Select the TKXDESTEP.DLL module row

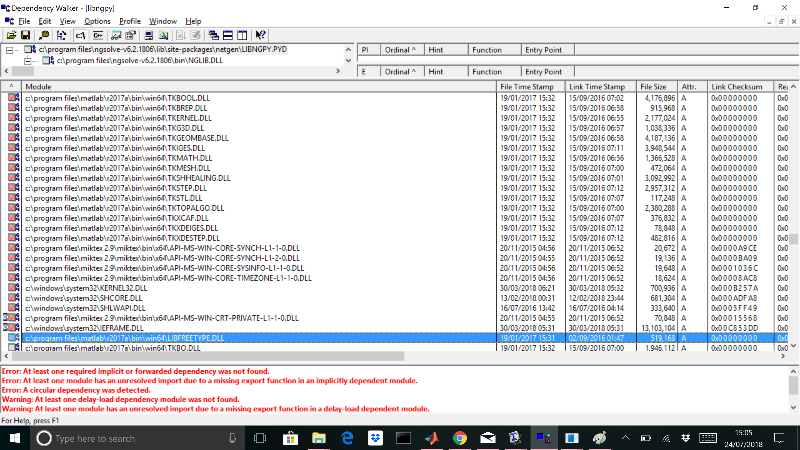394,238
